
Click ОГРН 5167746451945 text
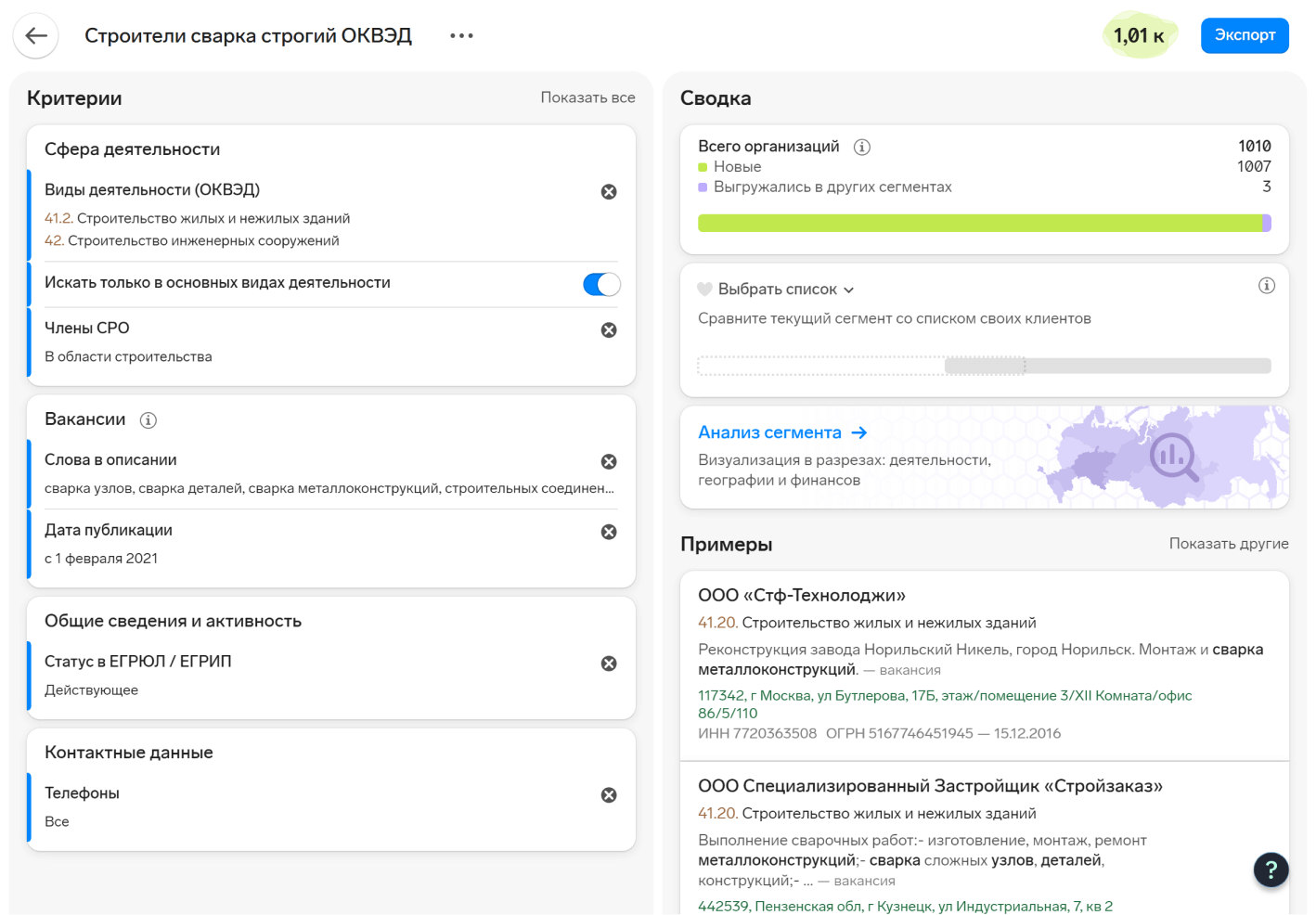point(899,733)
